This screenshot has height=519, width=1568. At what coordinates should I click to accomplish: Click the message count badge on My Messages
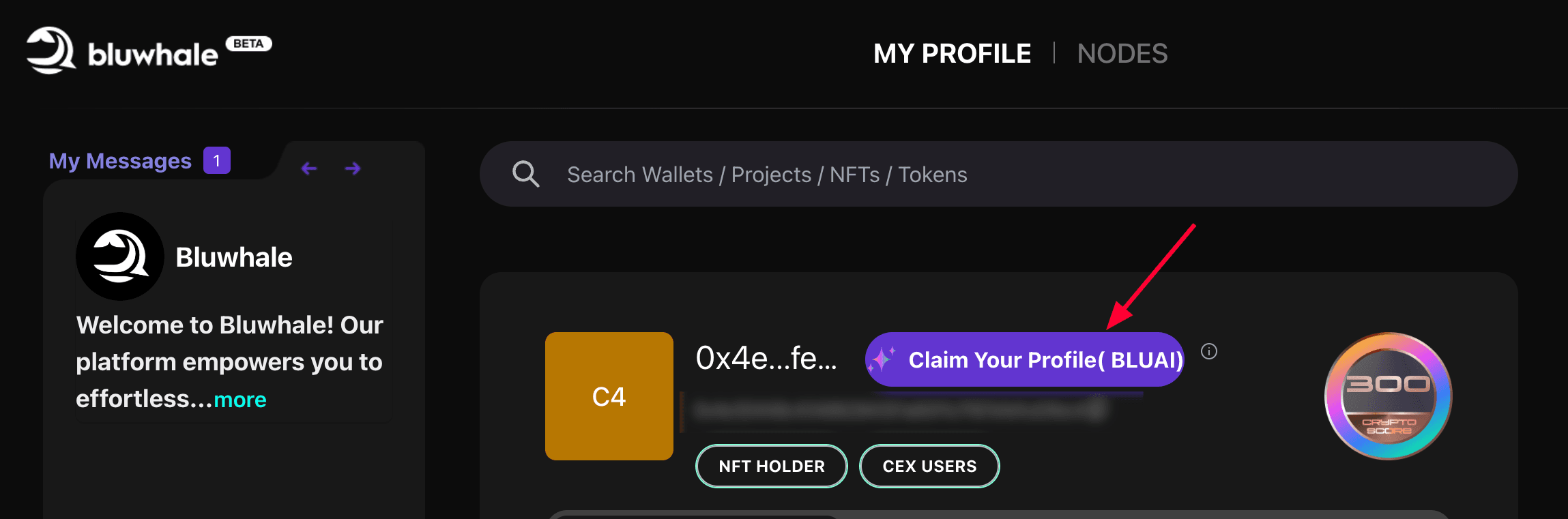click(216, 160)
